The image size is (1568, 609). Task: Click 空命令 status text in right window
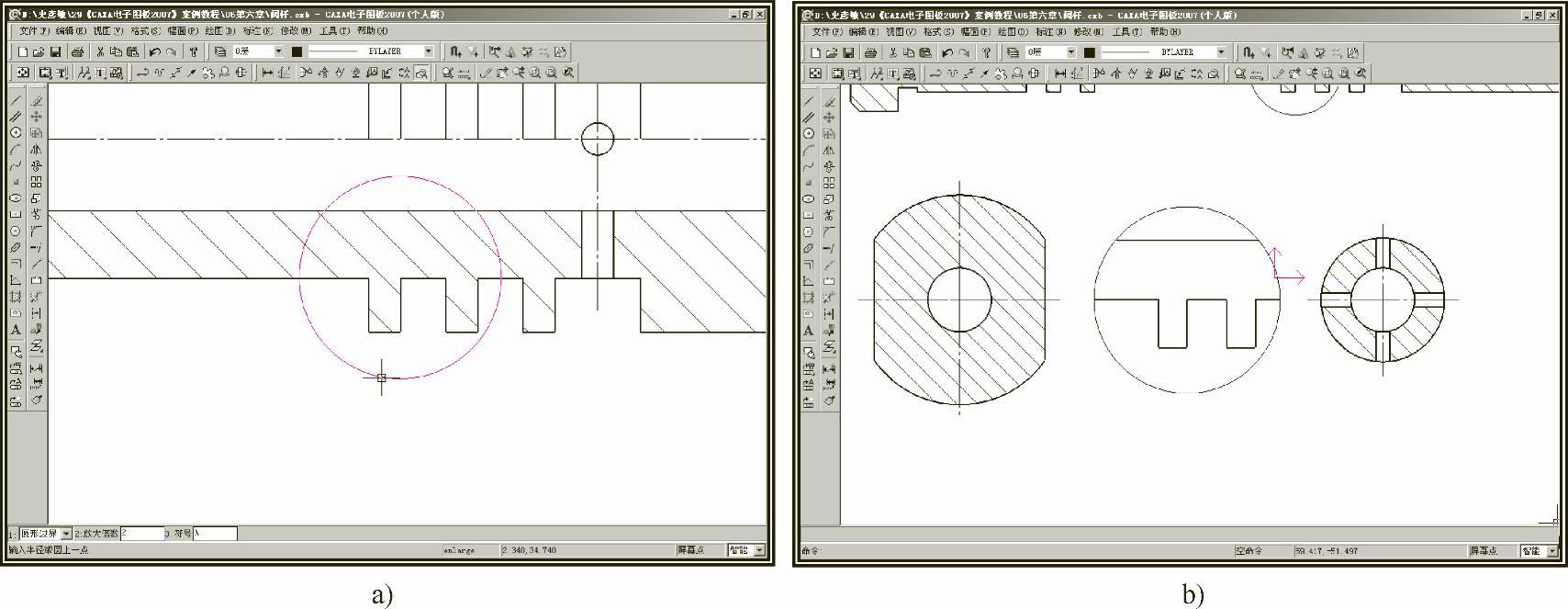coord(1249,551)
